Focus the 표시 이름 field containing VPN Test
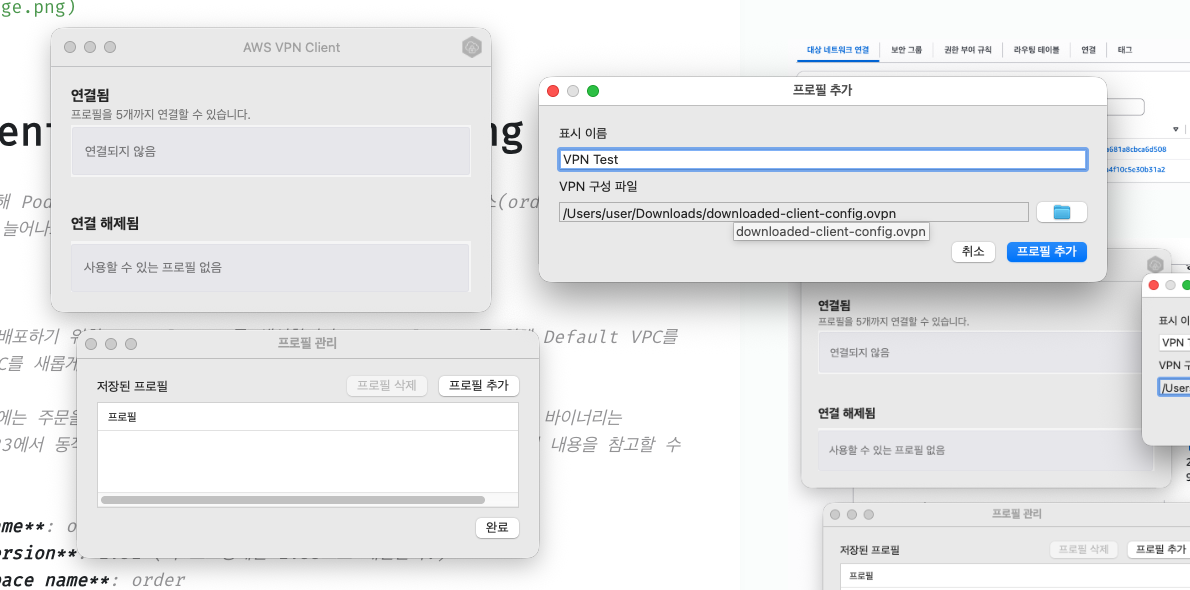The image size is (1190, 590). (823, 159)
